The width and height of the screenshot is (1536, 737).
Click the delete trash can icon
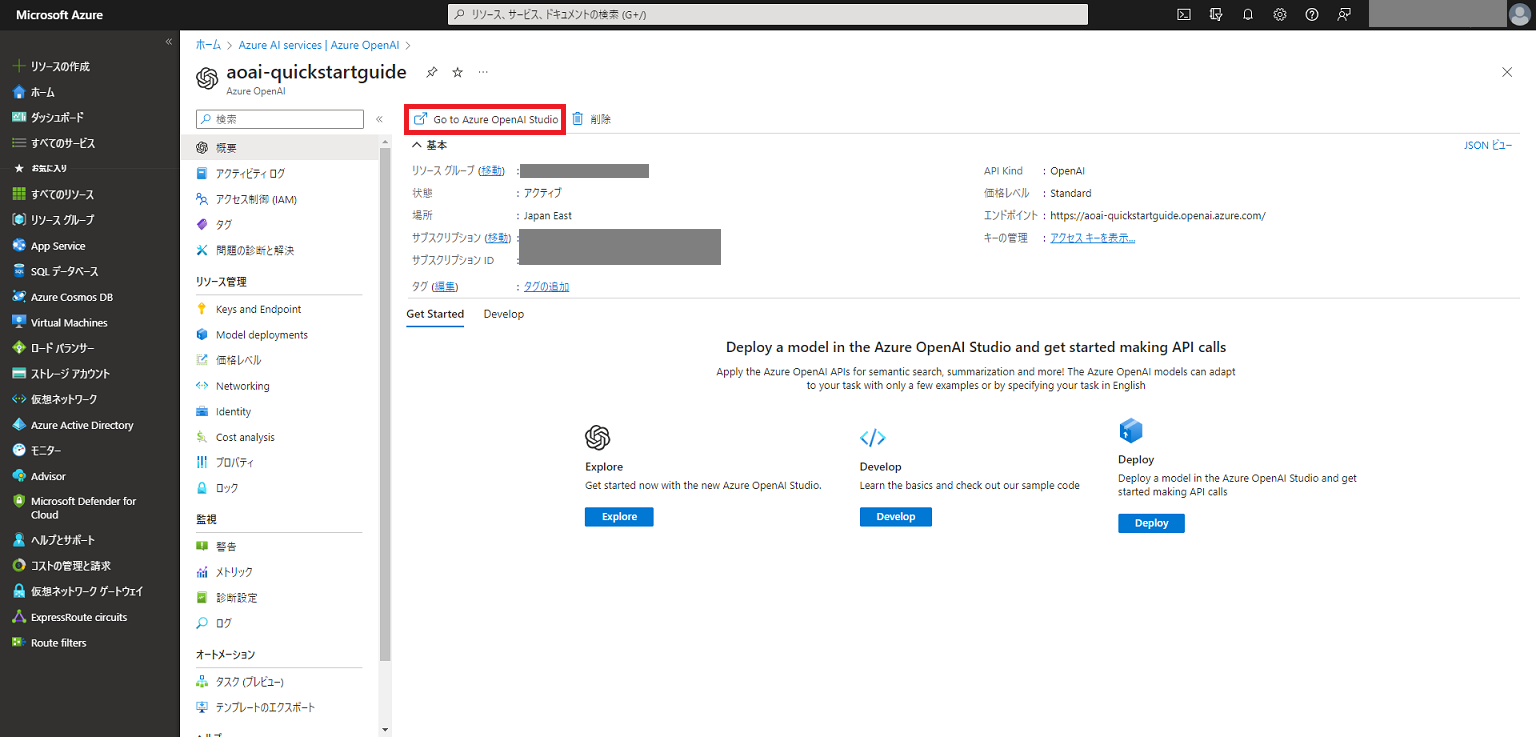click(578, 119)
